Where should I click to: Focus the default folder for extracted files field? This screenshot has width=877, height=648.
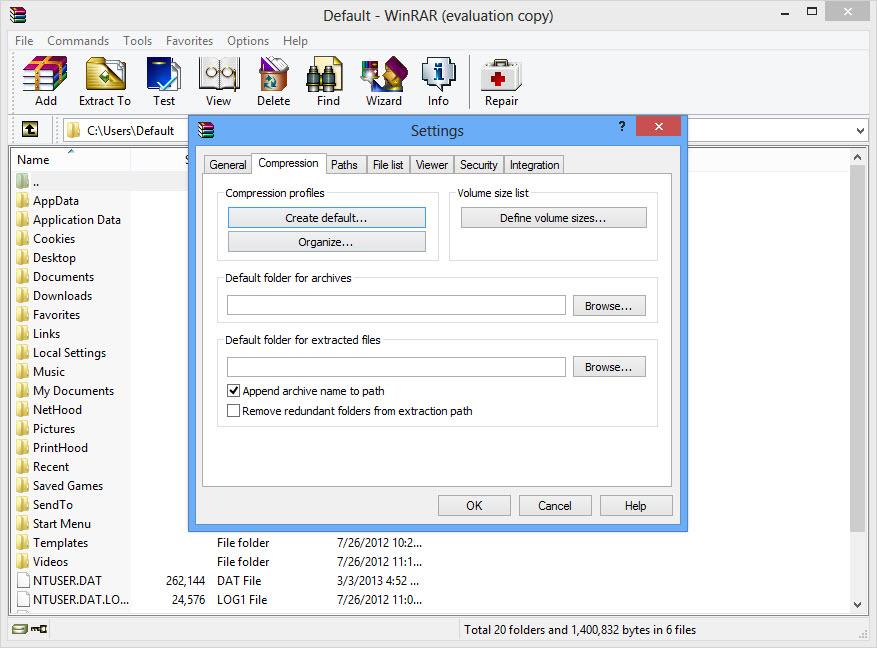tap(396, 367)
